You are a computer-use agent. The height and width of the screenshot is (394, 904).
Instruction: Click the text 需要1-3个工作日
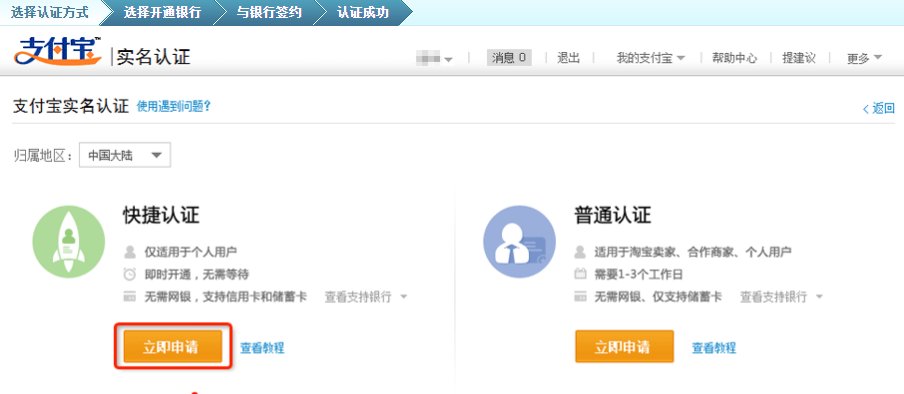[639, 274]
